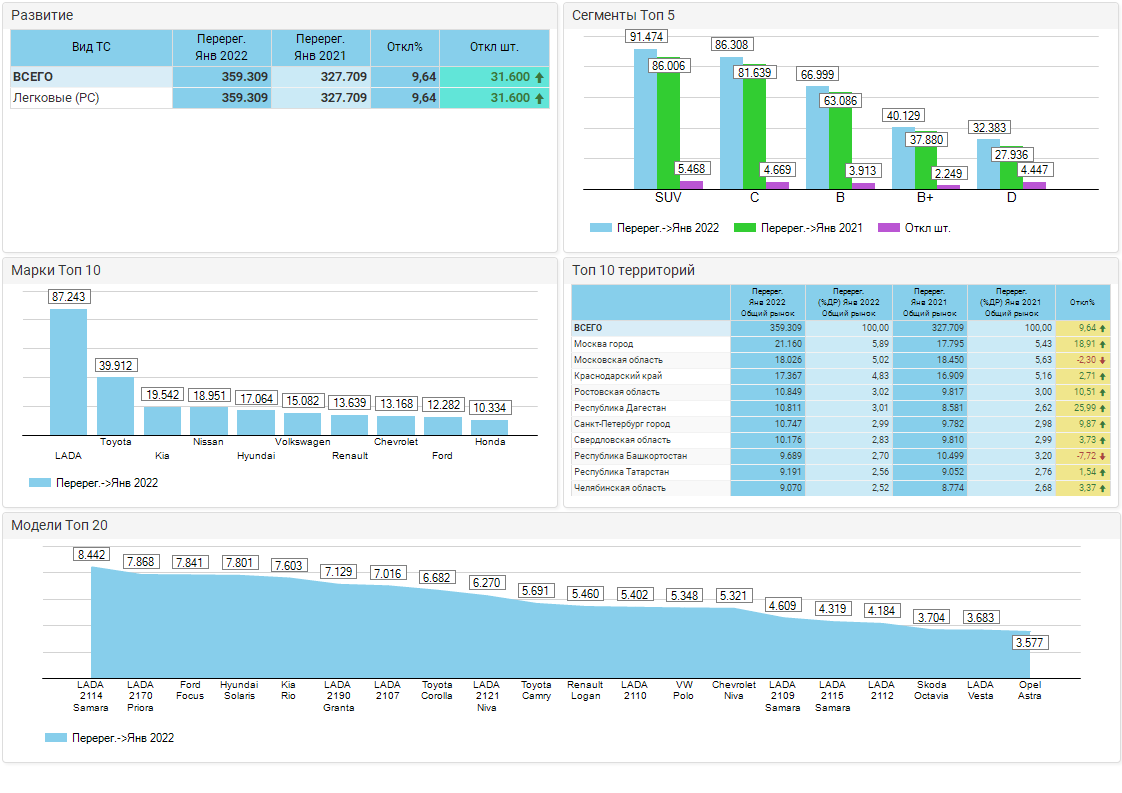Click the green arrow beside Республика Дагестан's 25,99

point(1102,408)
